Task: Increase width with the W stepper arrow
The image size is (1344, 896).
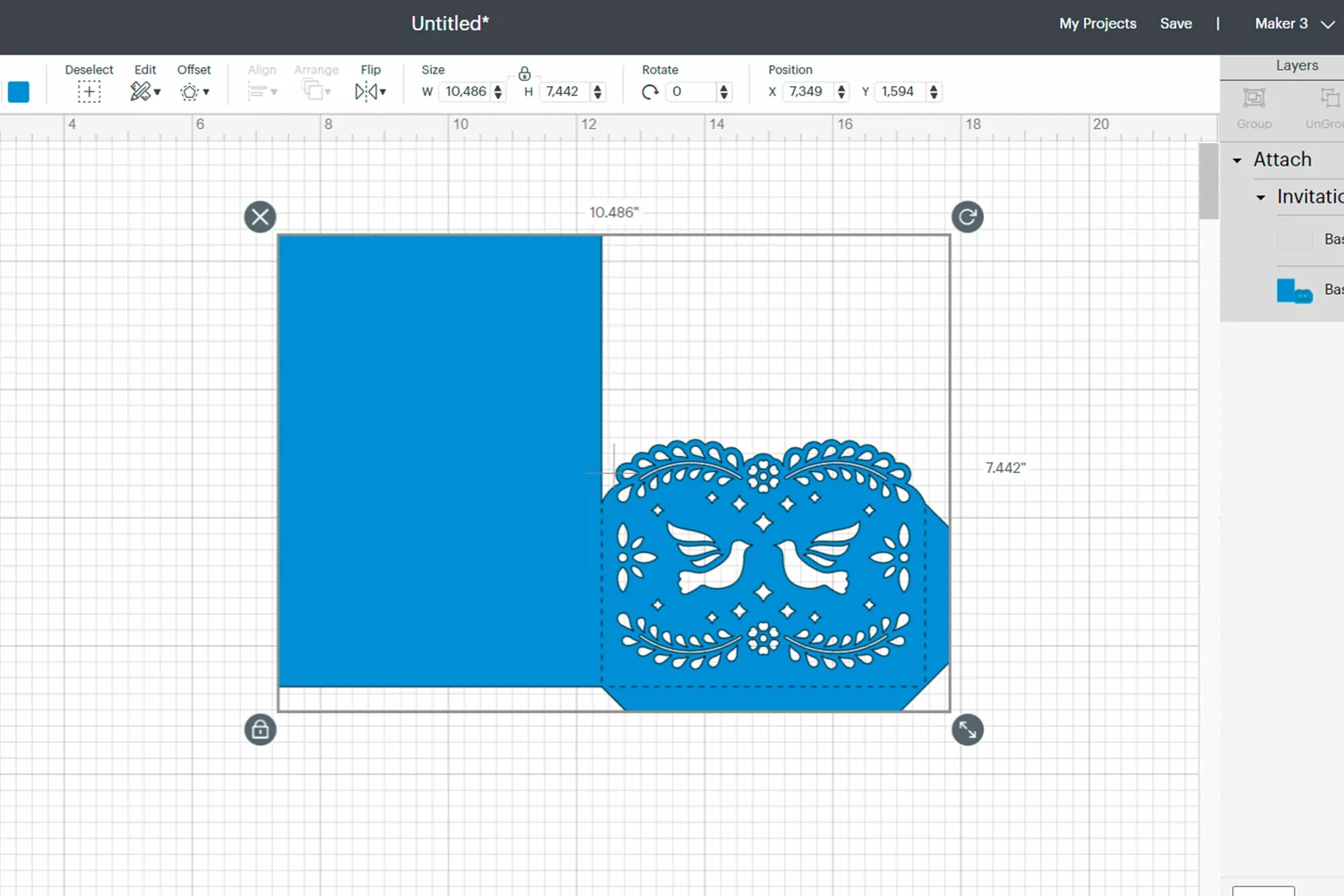Action: coord(498,88)
